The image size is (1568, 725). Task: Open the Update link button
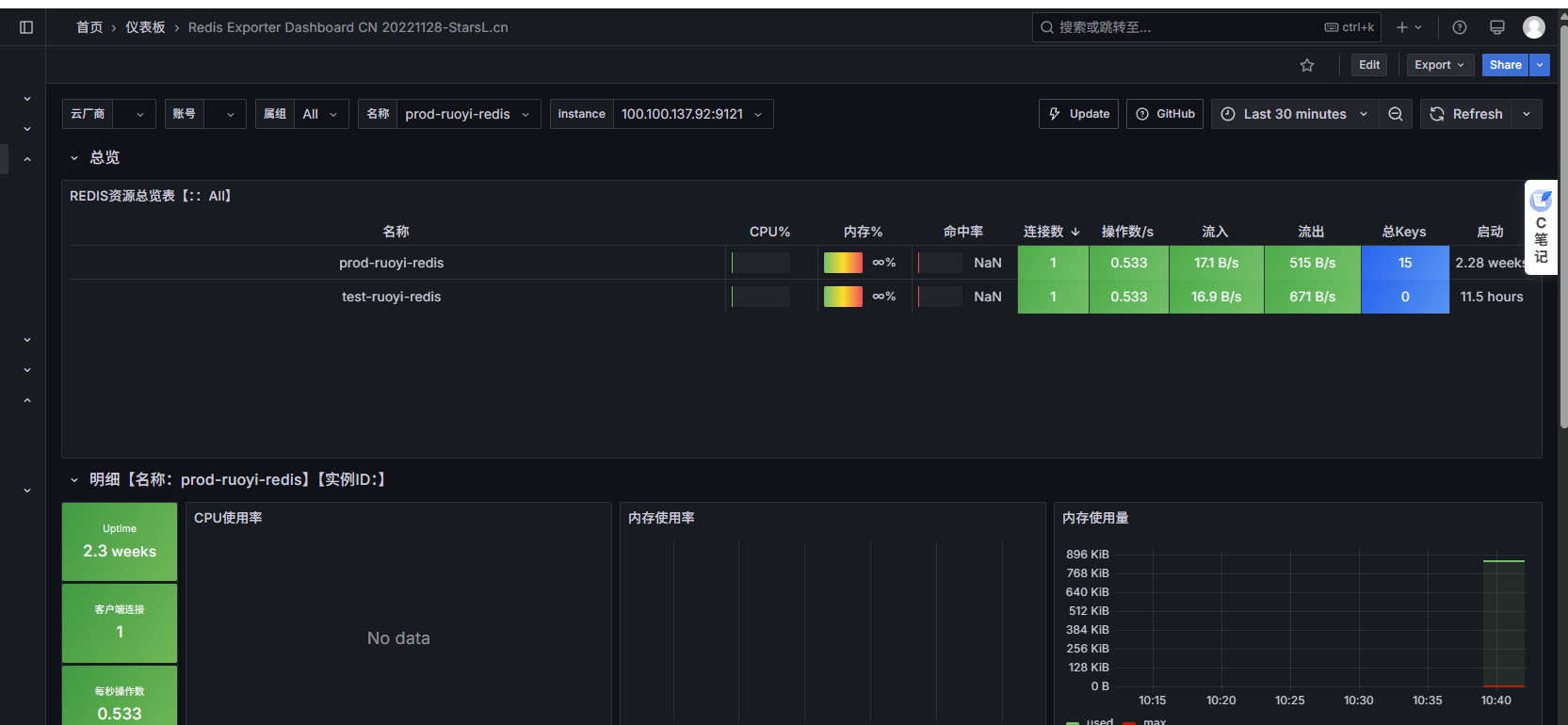(x=1079, y=114)
